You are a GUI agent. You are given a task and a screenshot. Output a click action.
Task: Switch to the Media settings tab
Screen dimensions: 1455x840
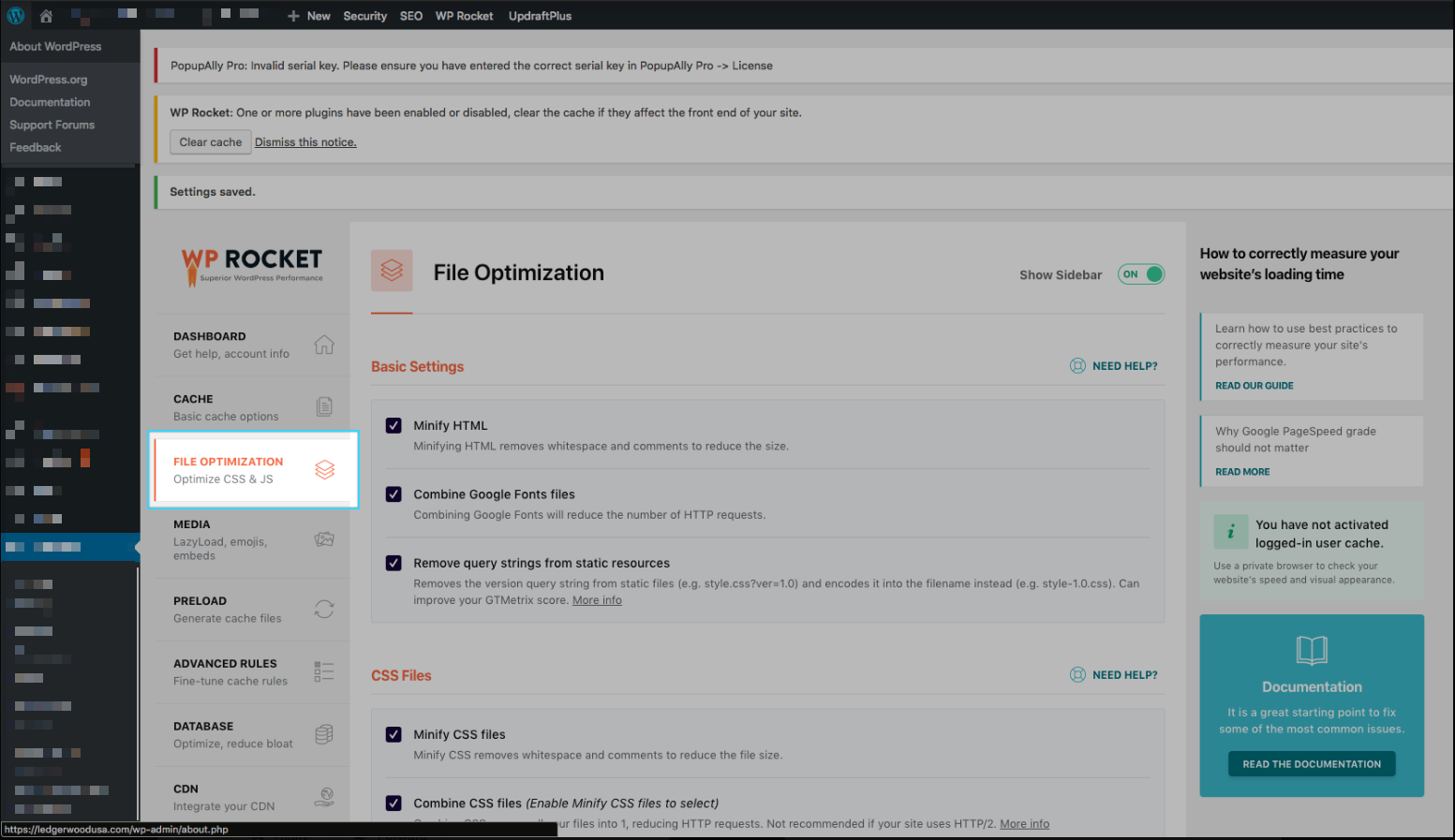click(252, 539)
